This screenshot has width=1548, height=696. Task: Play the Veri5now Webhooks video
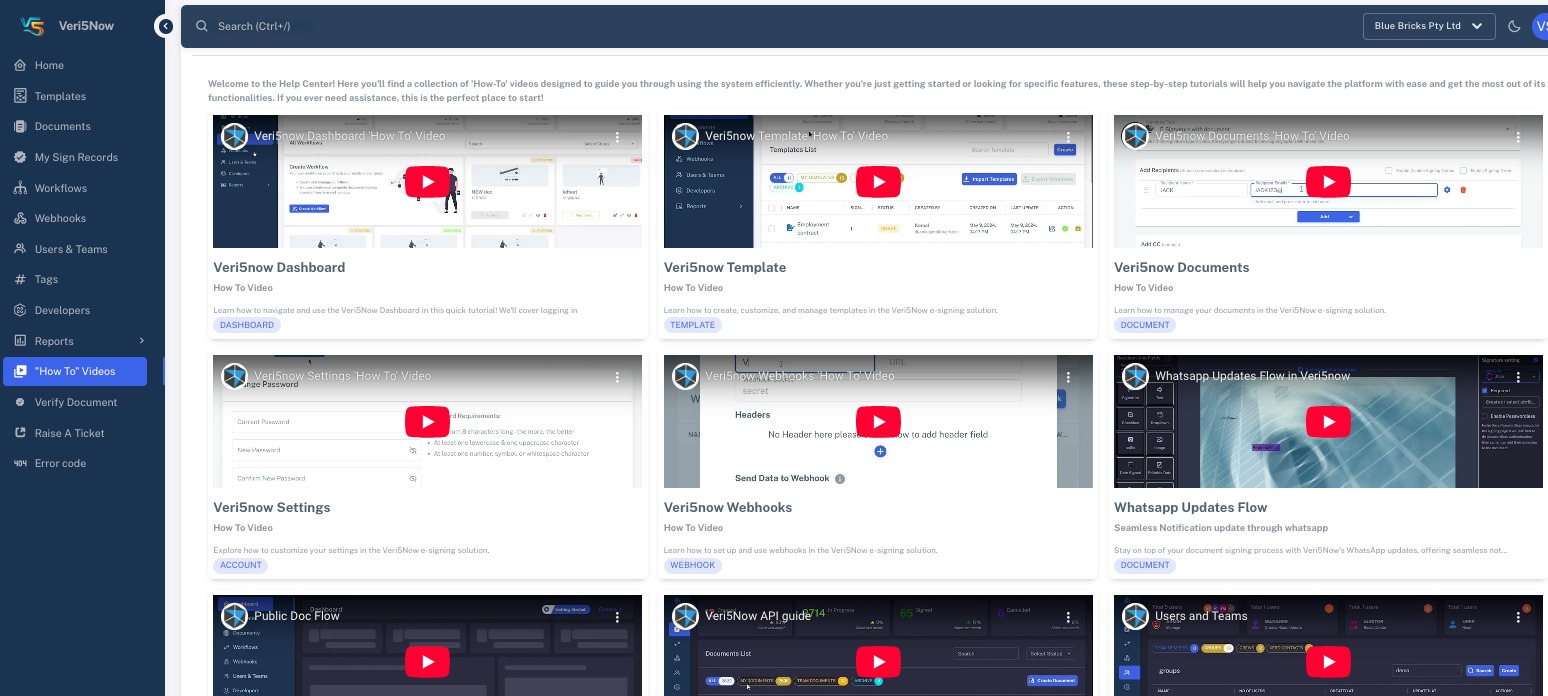[878, 421]
